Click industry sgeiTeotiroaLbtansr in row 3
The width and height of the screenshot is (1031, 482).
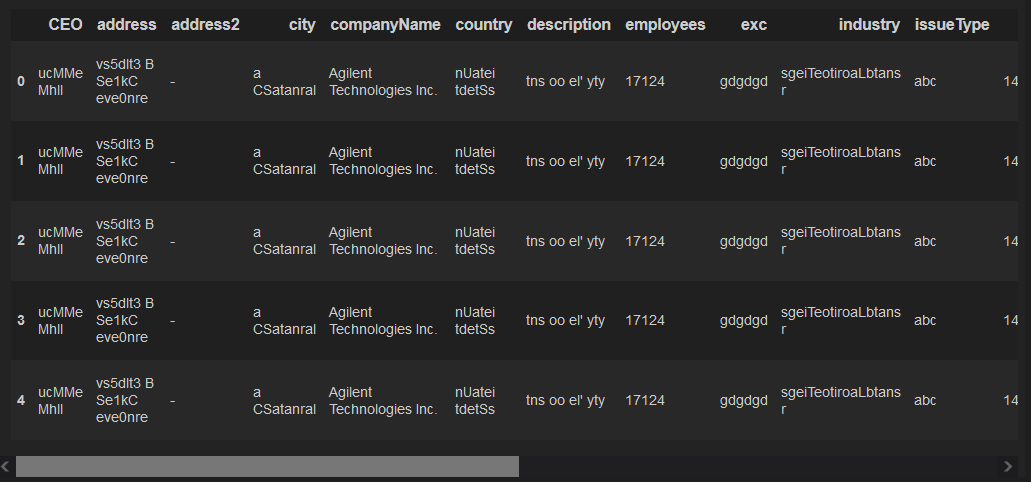click(x=841, y=321)
